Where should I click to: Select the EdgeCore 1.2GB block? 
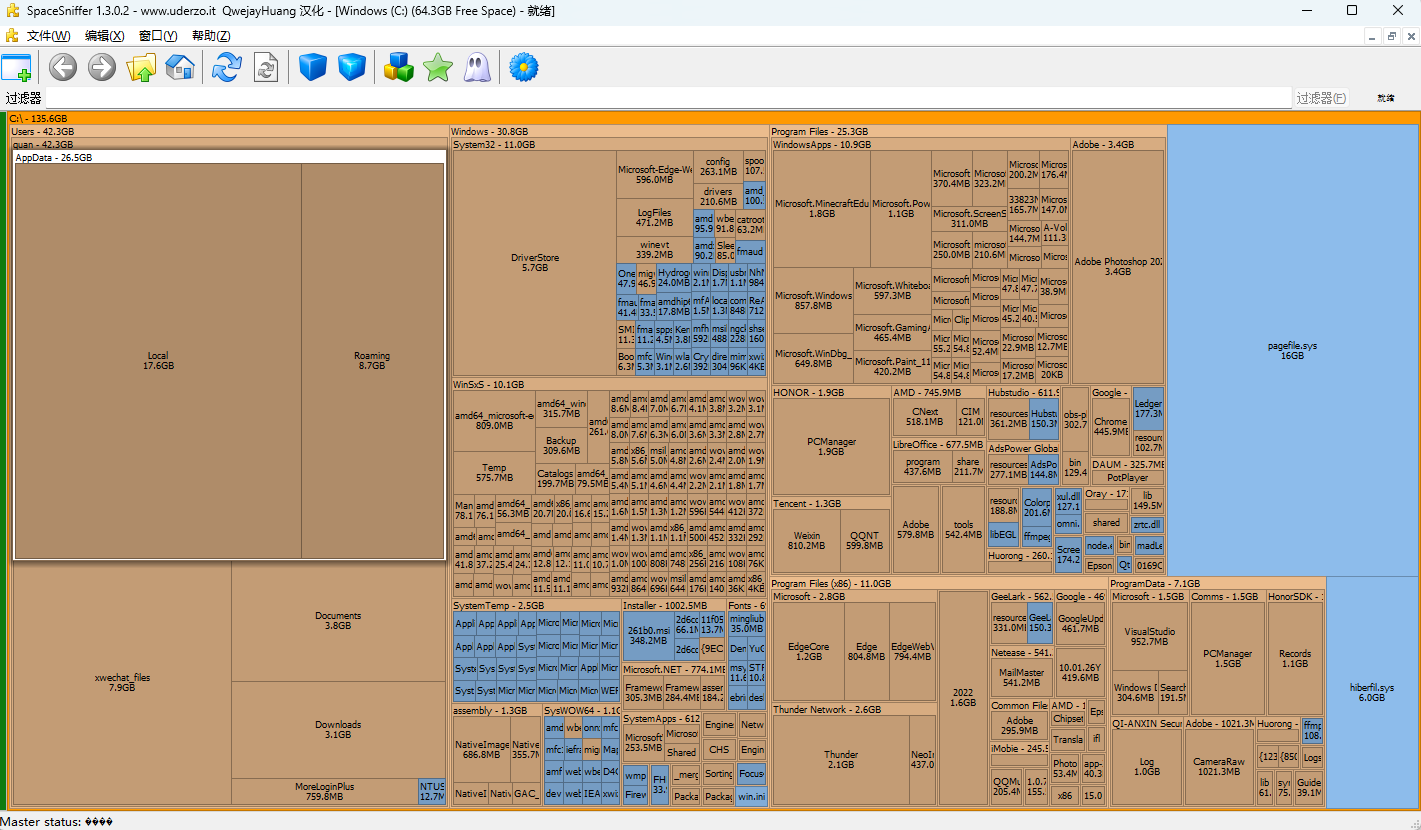coord(809,652)
